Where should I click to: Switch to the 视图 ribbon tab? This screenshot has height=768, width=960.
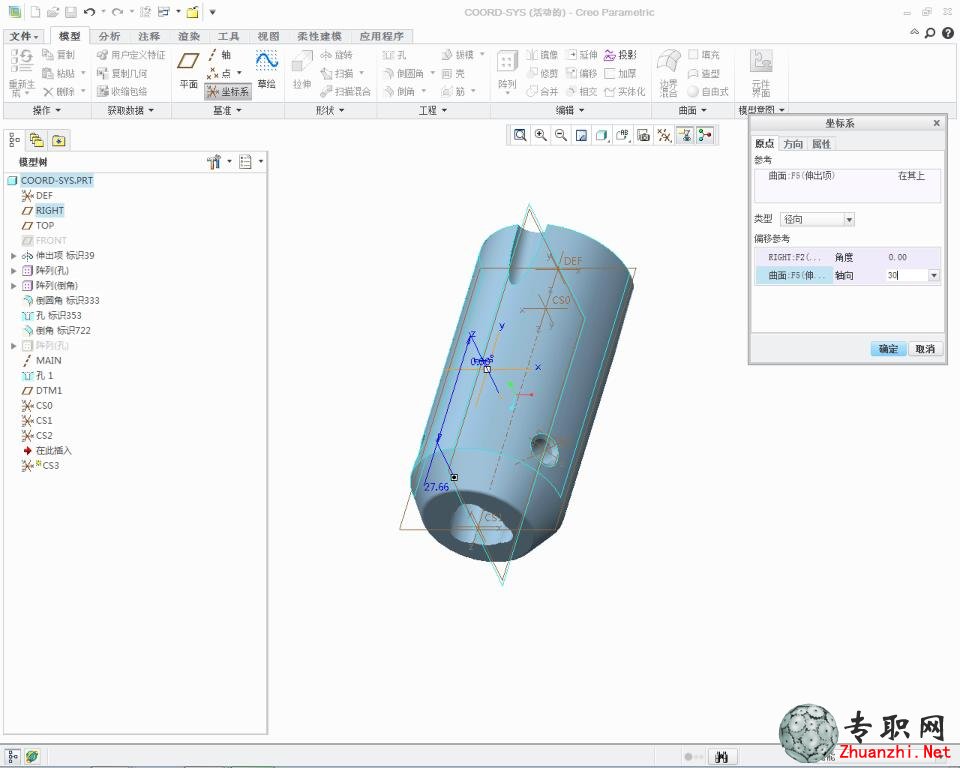(x=268, y=36)
